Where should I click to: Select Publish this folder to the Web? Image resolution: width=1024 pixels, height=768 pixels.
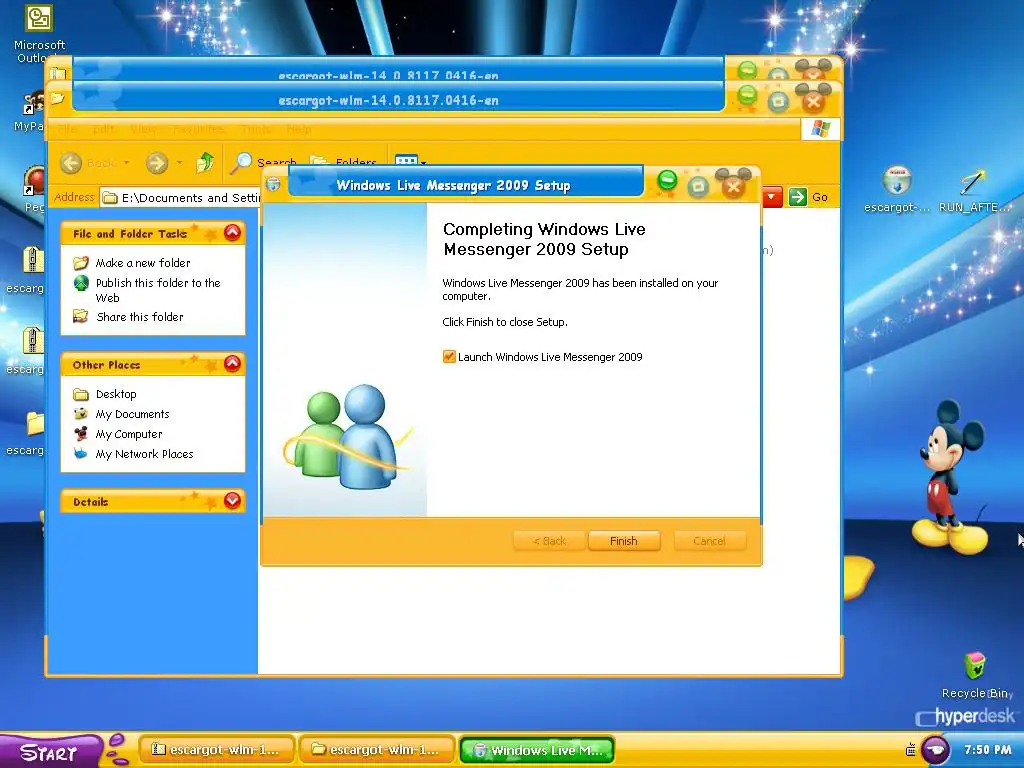(158, 290)
